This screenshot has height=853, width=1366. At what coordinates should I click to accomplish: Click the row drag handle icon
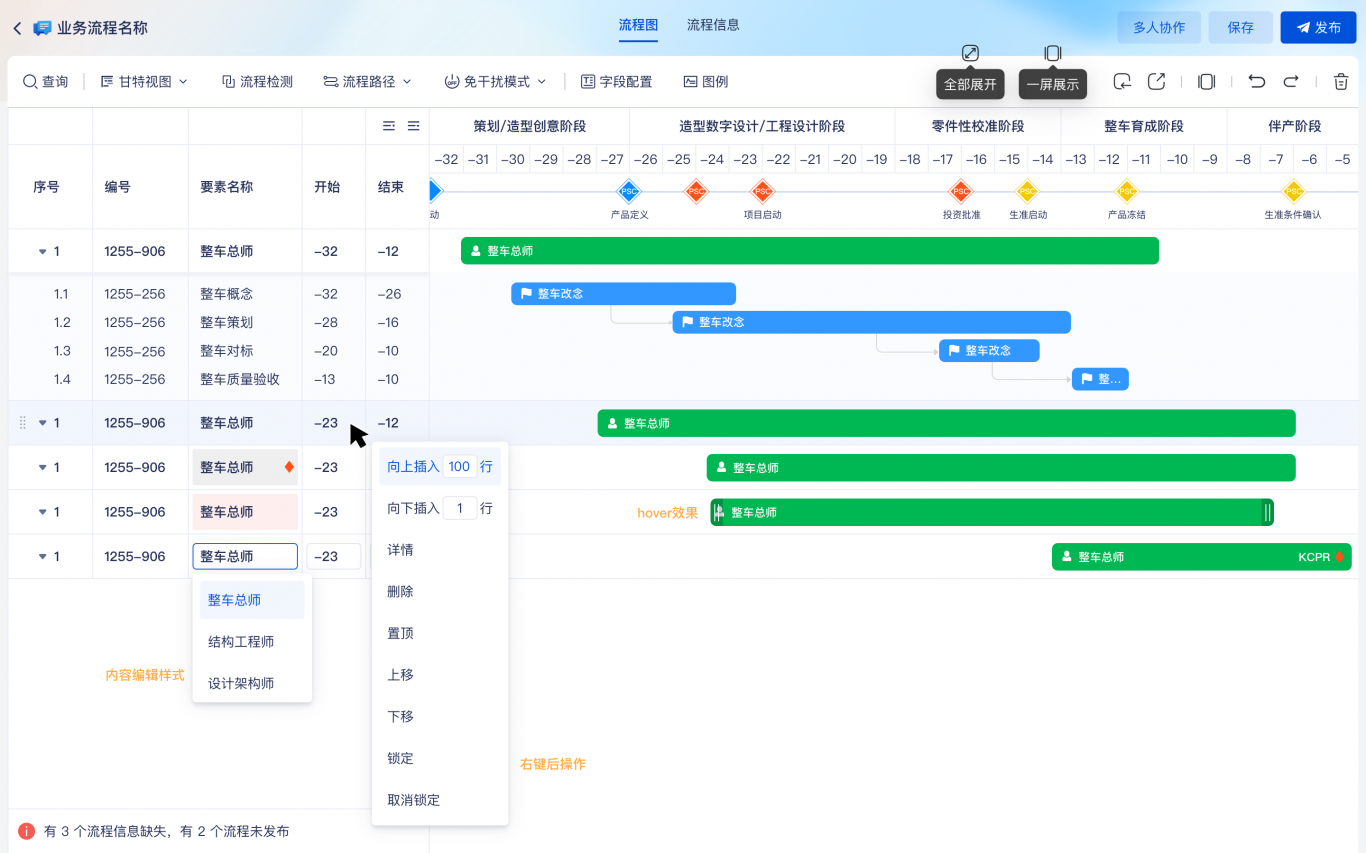(23, 423)
